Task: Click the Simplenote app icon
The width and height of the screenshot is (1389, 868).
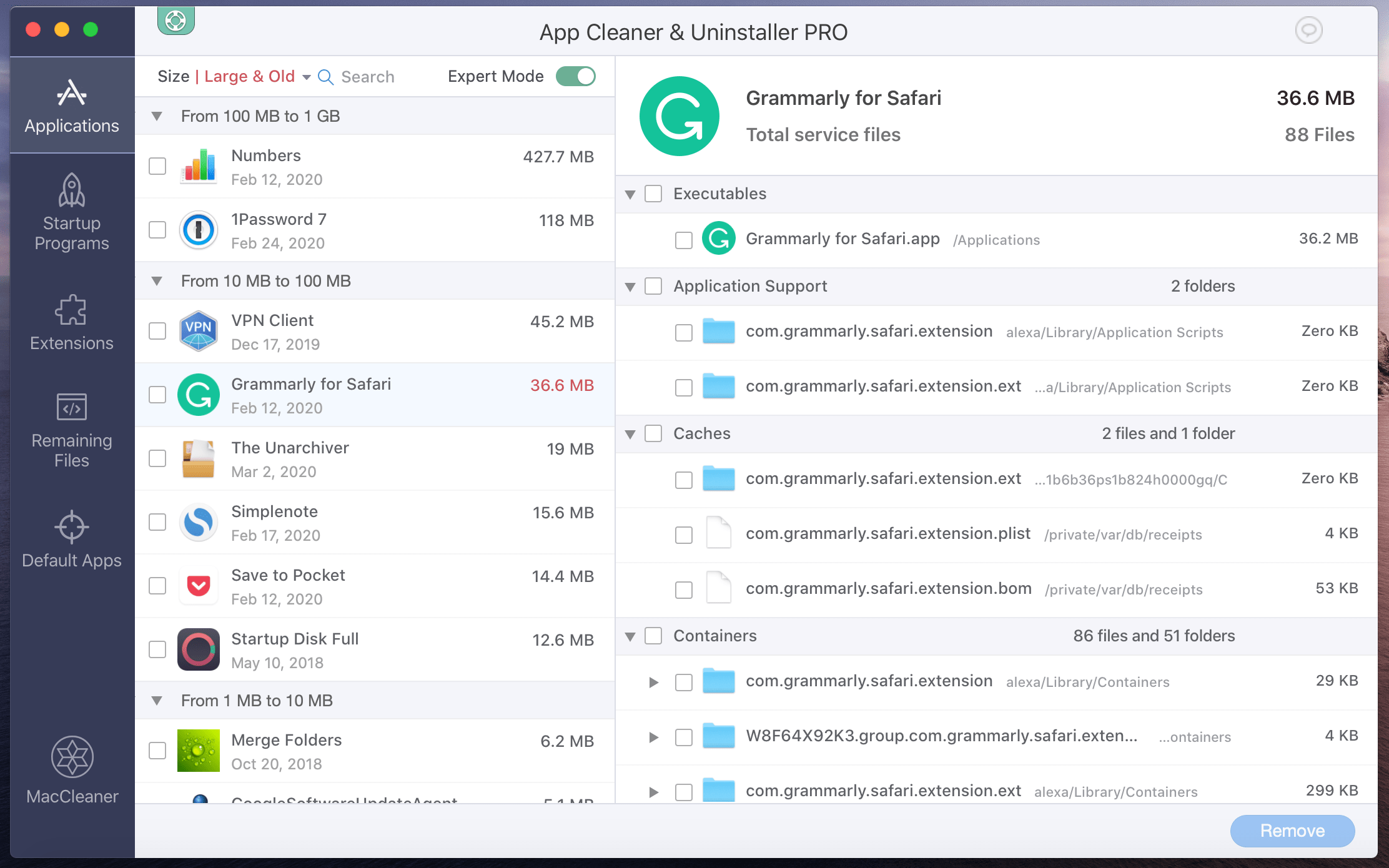Action: [x=199, y=522]
